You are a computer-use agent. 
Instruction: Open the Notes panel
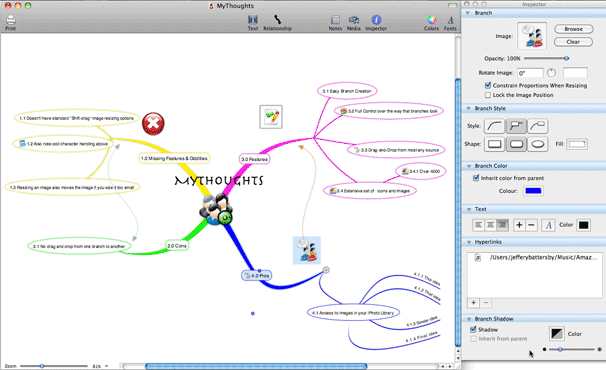(335, 23)
